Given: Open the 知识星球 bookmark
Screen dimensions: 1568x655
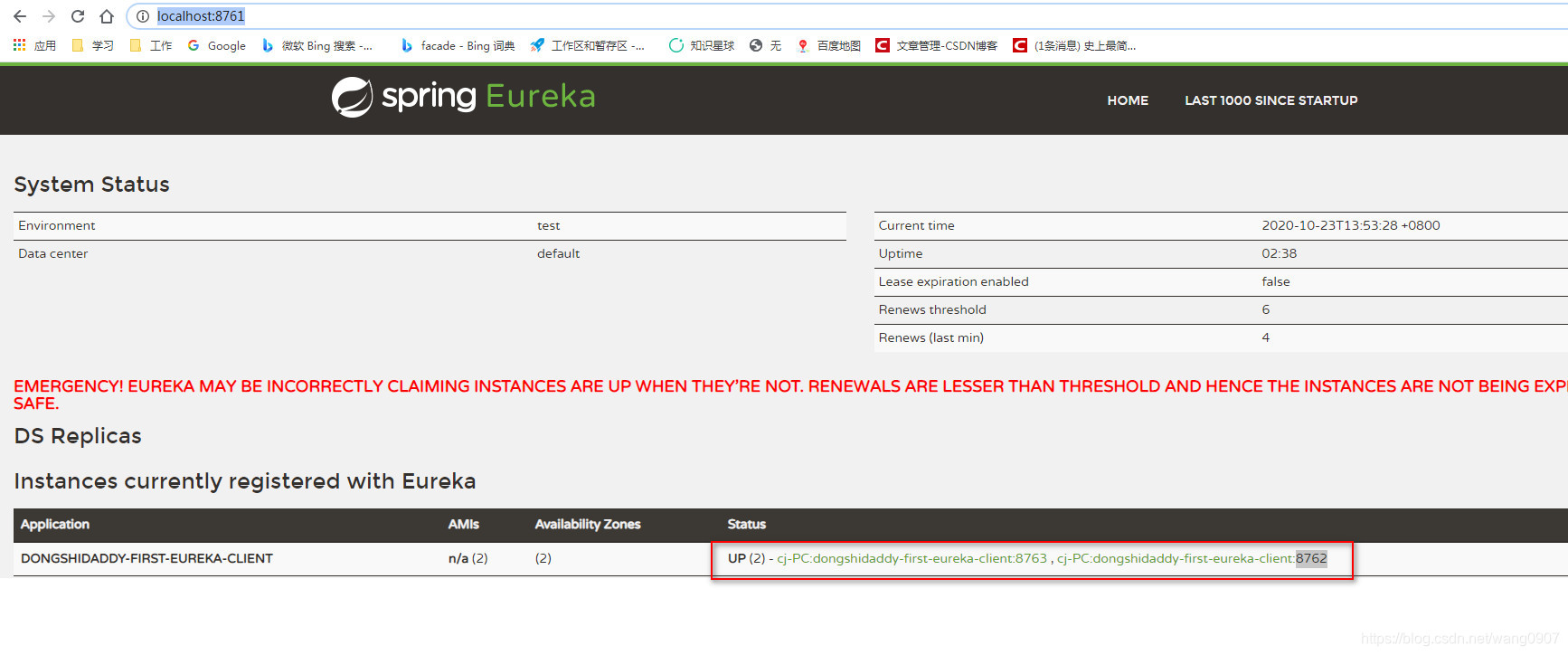Looking at the screenshot, I should tap(702, 45).
